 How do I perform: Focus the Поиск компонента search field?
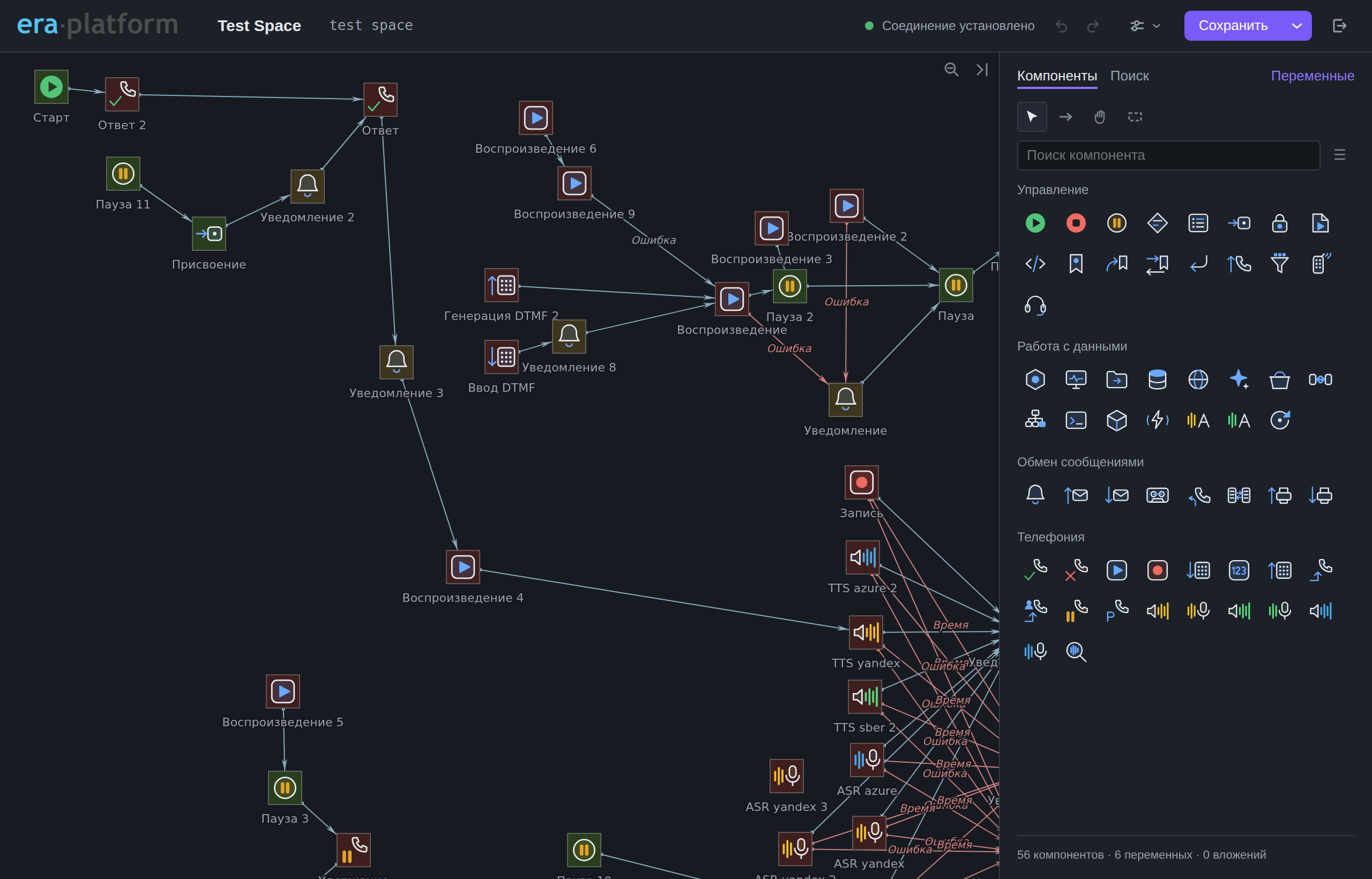[1168, 155]
